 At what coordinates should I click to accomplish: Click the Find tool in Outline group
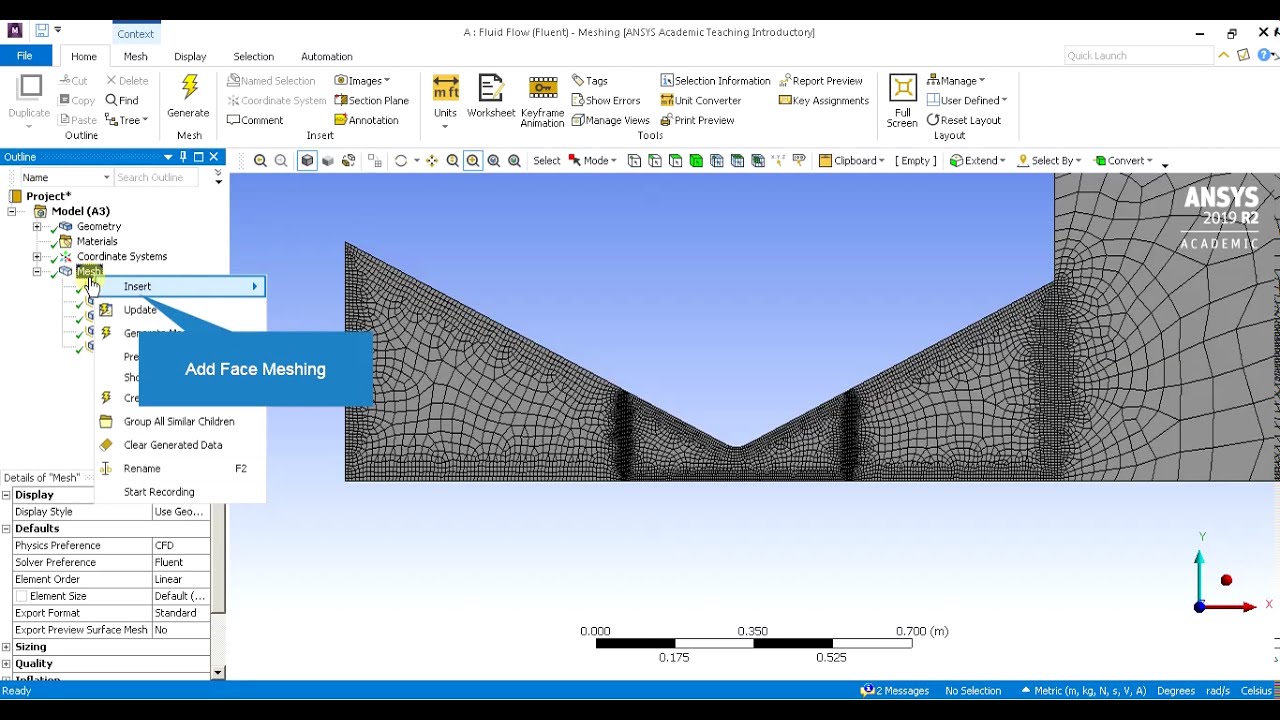[x=121, y=100]
